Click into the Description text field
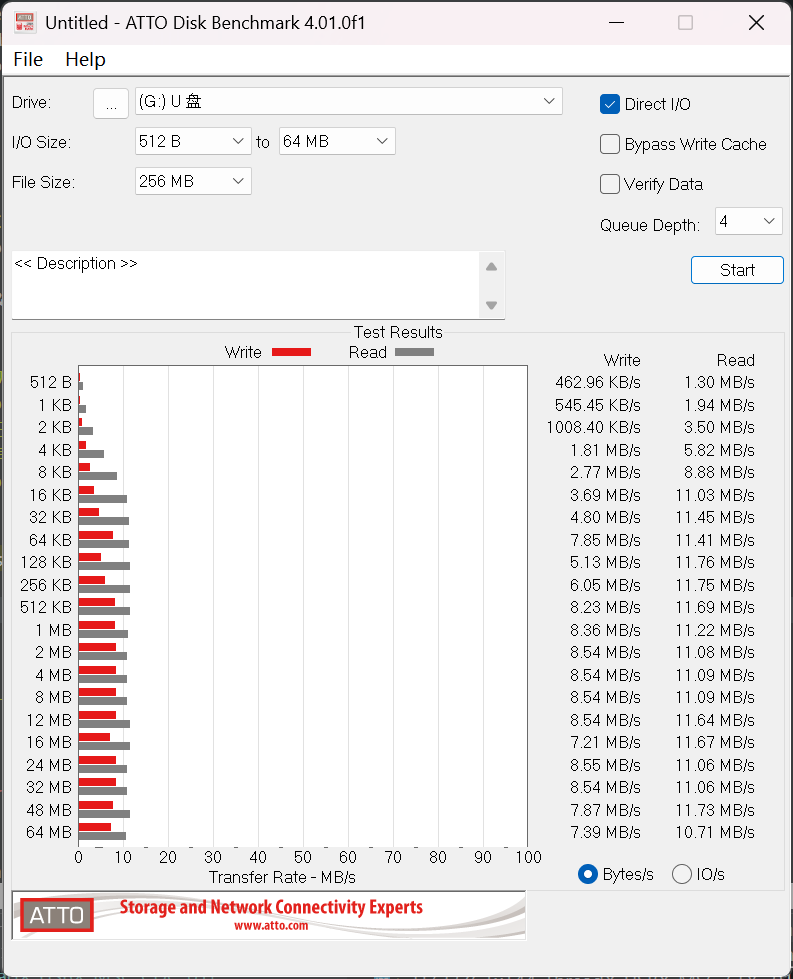 click(245, 285)
